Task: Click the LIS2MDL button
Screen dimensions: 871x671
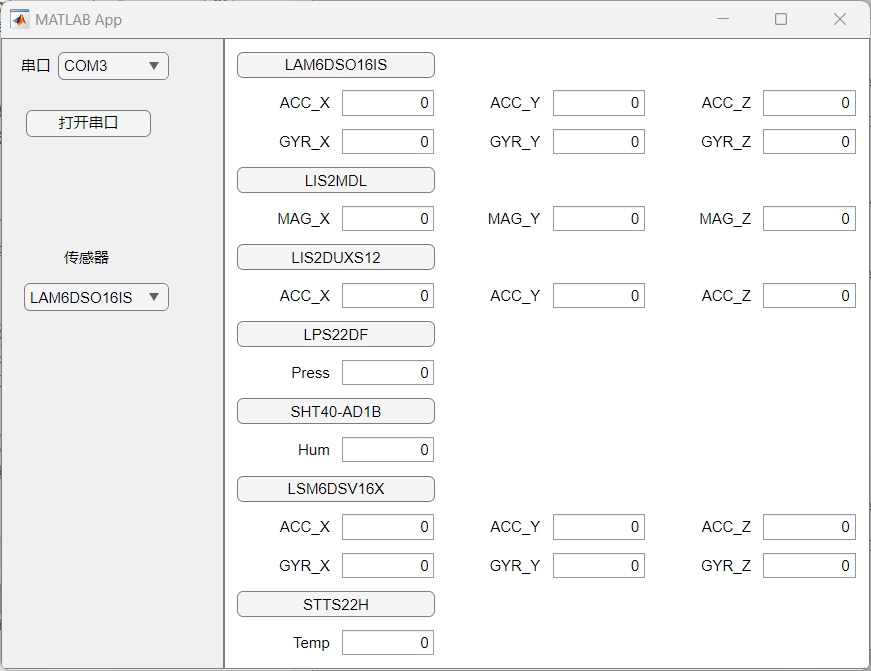Action: [336, 181]
